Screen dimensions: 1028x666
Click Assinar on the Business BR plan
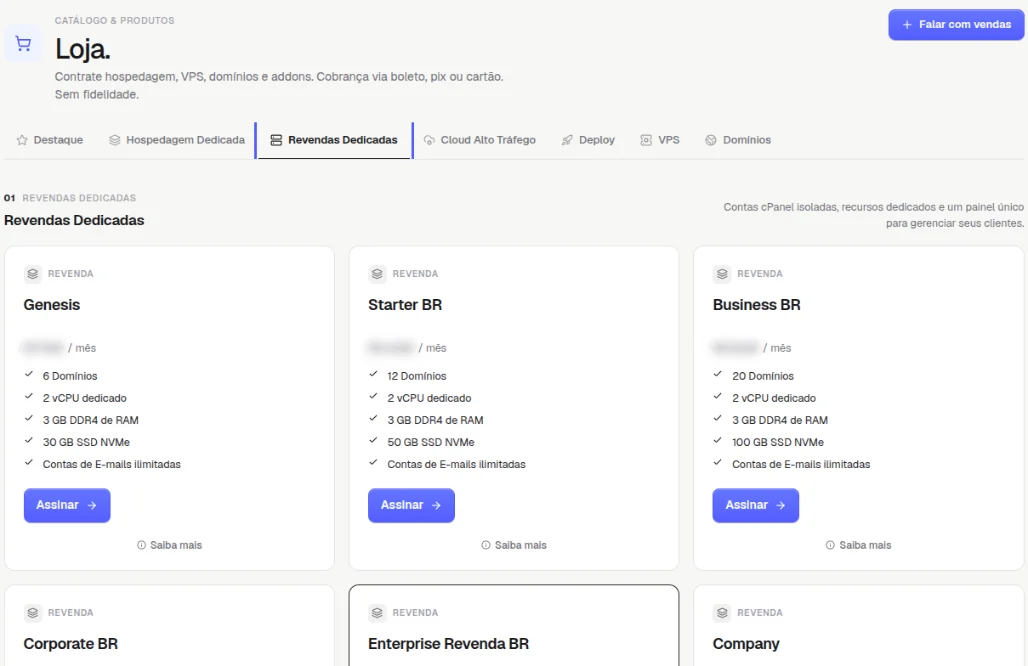point(756,505)
